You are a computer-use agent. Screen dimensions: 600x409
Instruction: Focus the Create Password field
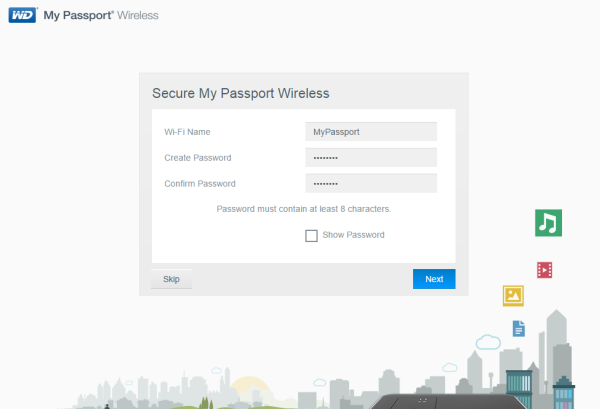tap(371, 157)
